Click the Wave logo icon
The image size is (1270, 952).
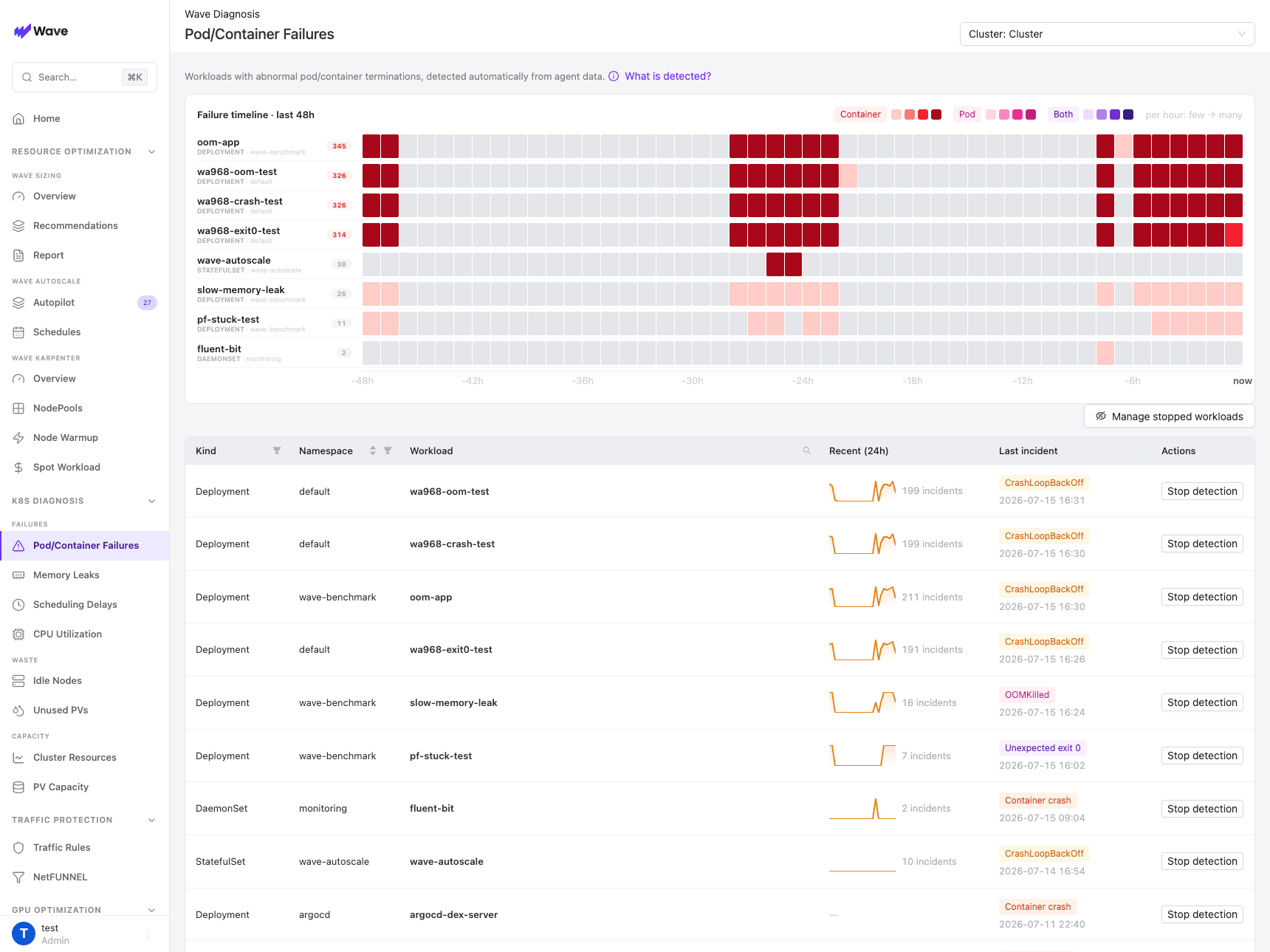[x=22, y=31]
